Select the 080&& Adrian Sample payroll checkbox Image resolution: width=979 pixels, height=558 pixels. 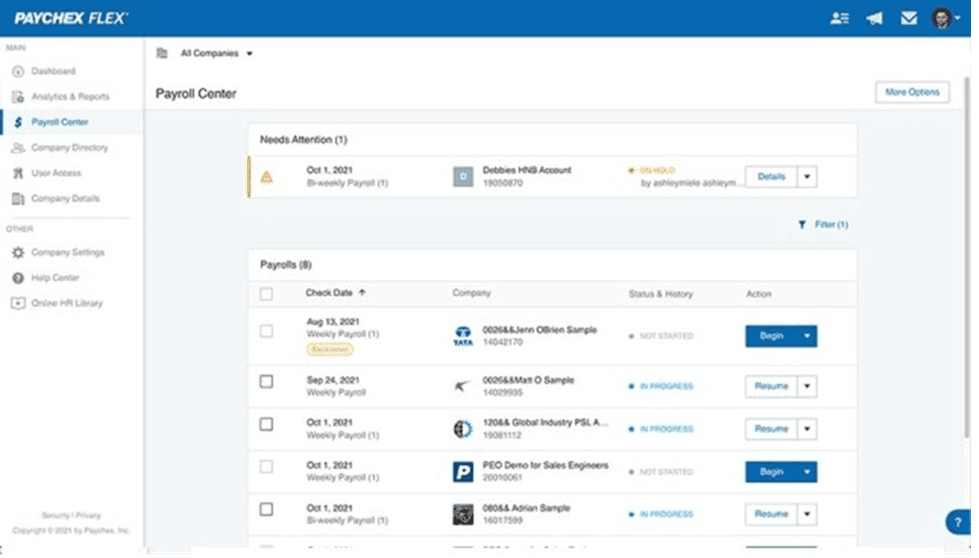click(266, 509)
